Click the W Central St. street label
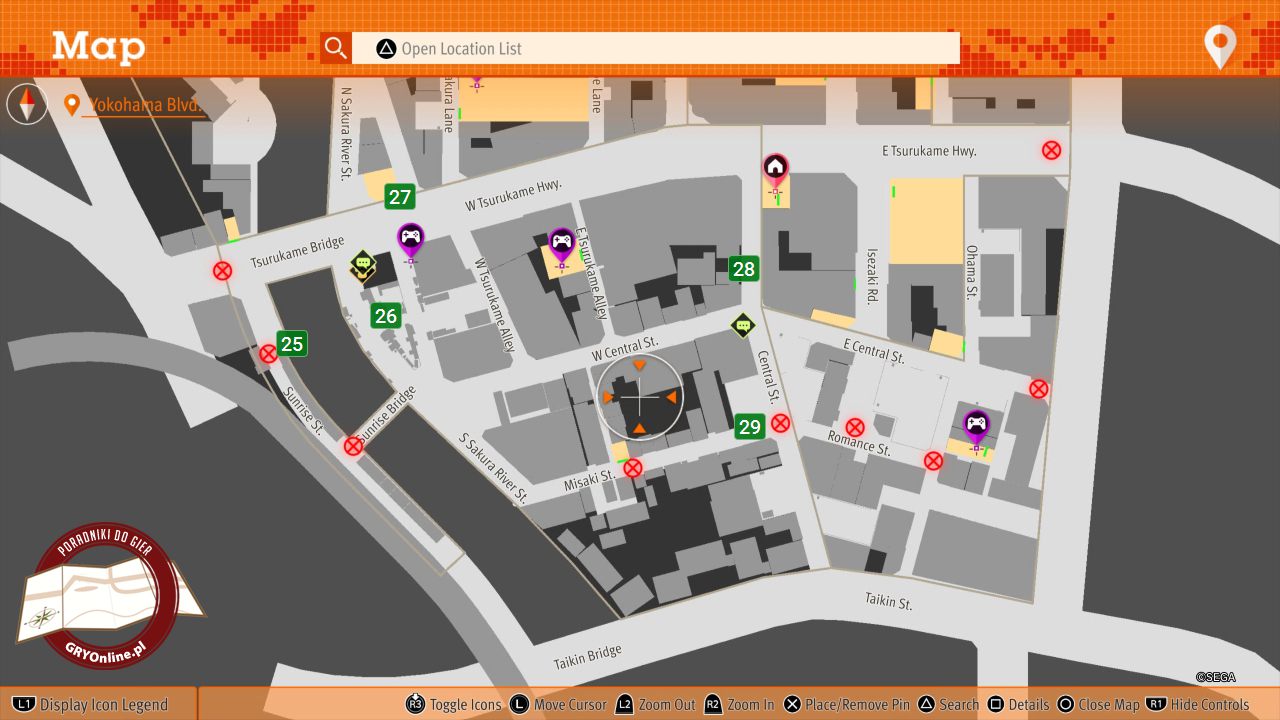Viewport: 1280px width, 720px height. (x=625, y=347)
